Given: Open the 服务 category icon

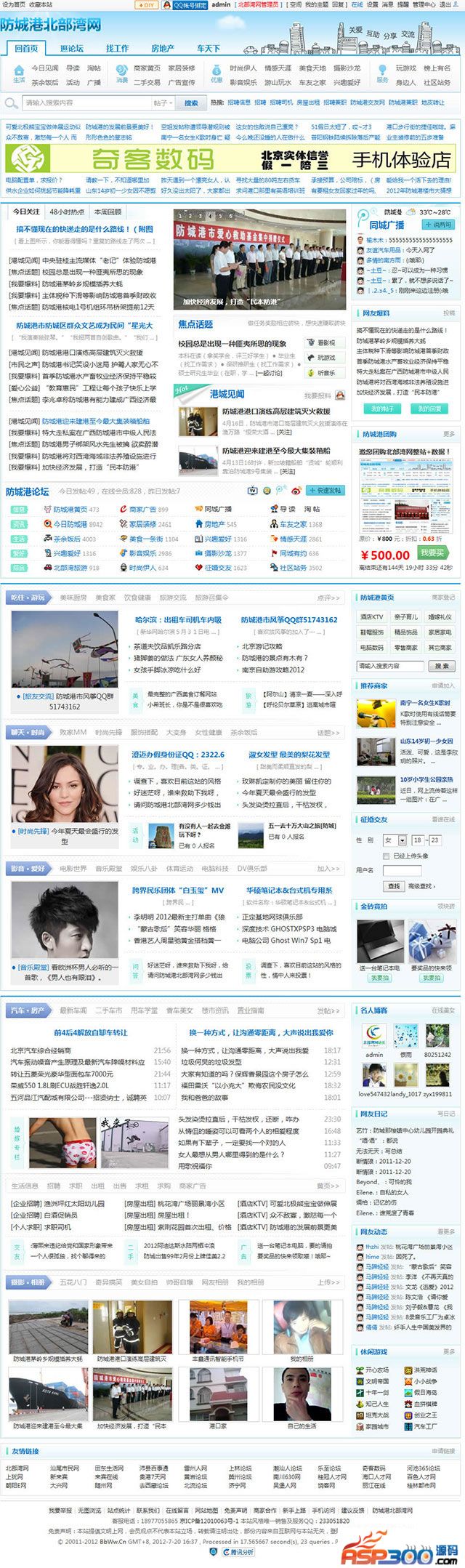Looking at the screenshot, I should point(383,73).
